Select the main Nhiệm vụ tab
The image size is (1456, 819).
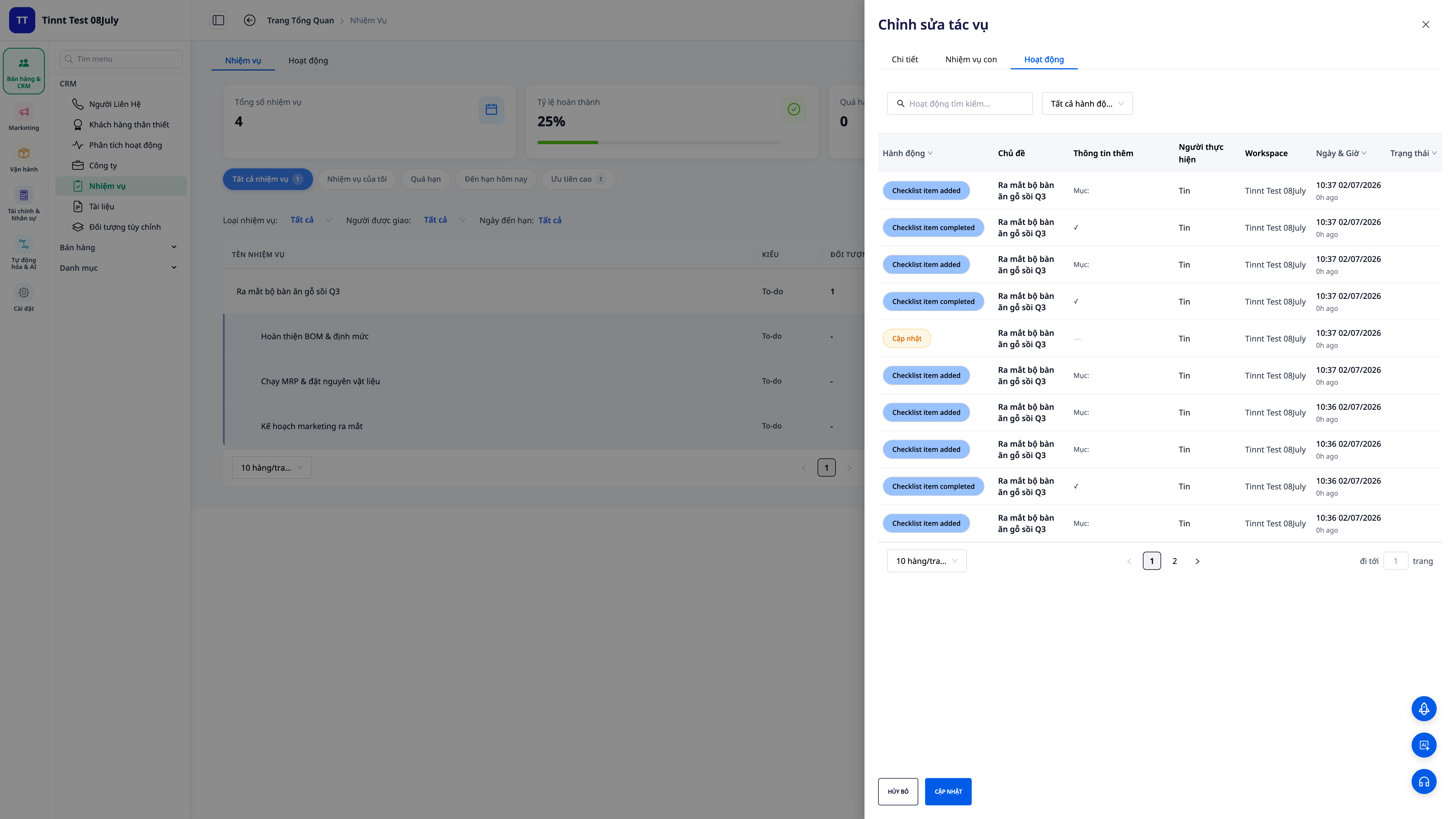pyautogui.click(x=243, y=61)
